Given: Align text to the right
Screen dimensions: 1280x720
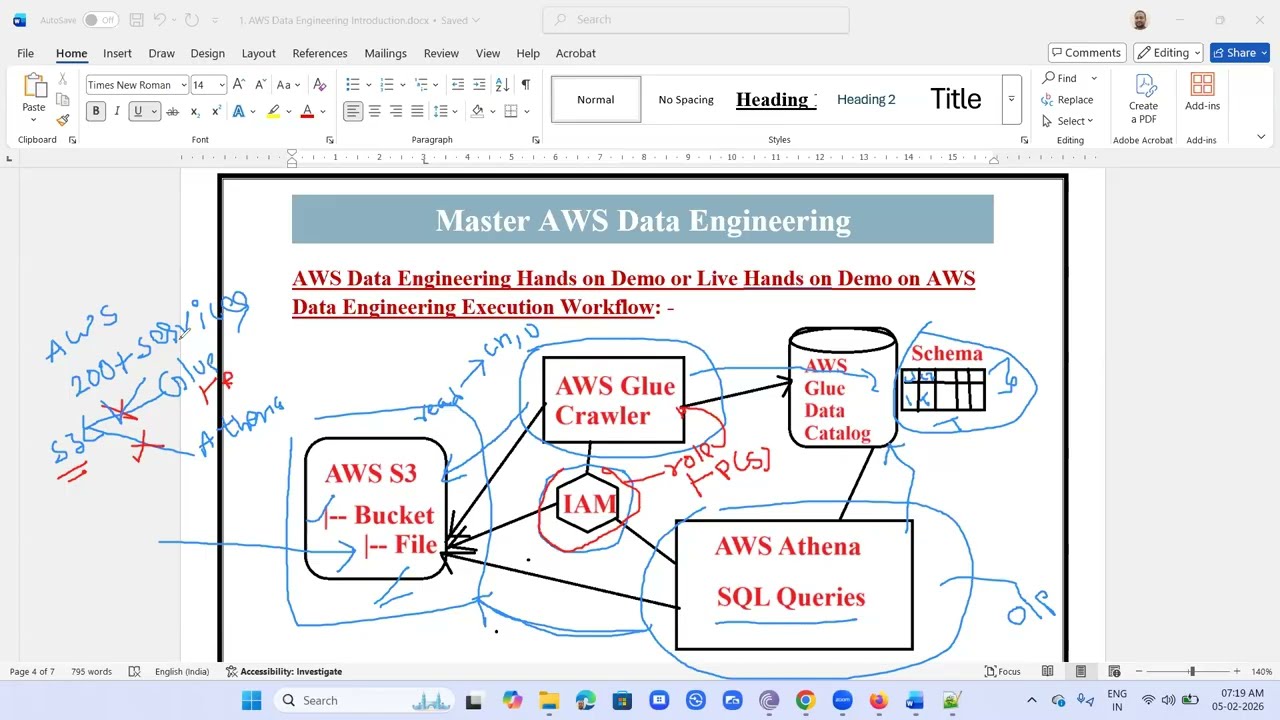Looking at the screenshot, I should 396,111.
